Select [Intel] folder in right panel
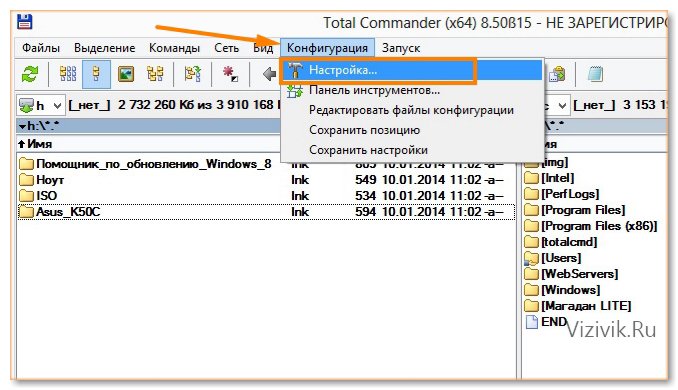Screen dimensions: 678x390 (550, 178)
